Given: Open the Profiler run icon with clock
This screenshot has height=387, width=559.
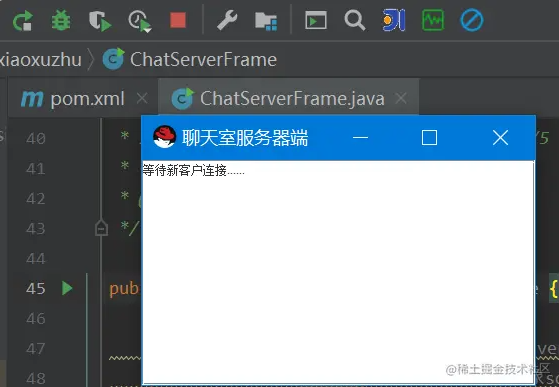Looking at the screenshot, I should (x=140, y=21).
